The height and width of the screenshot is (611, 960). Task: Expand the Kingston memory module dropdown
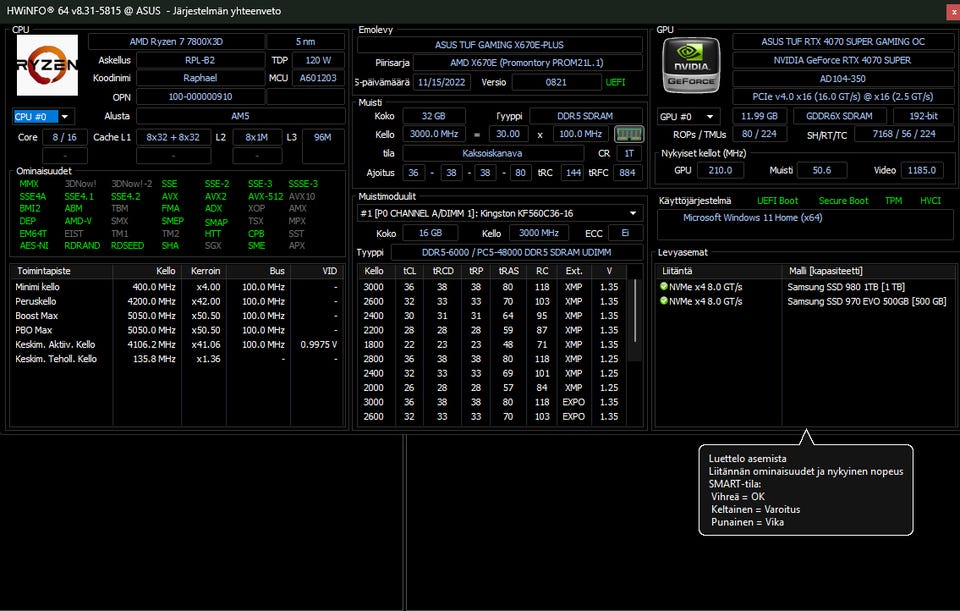click(x=633, y=213)
